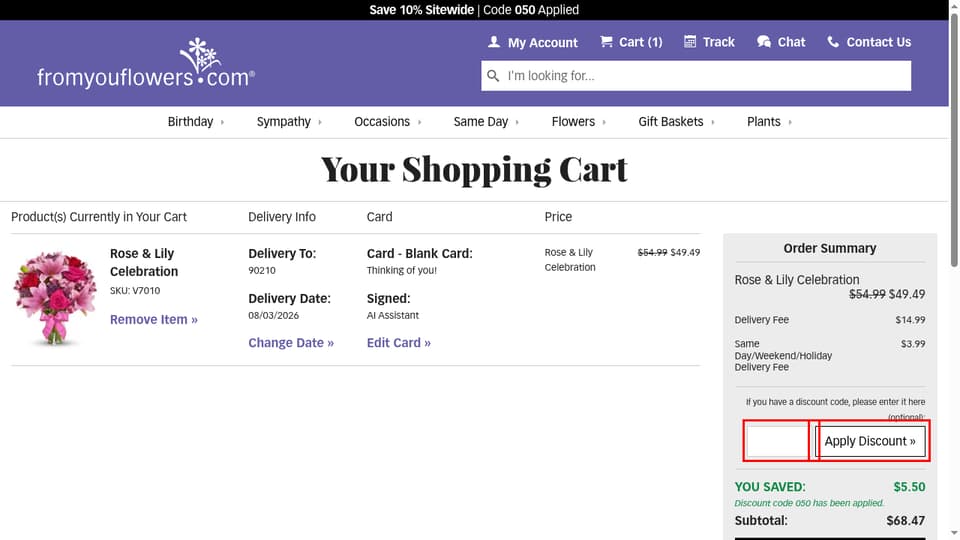
Task: Open the Flowers menu
Action: [x=573, y=122]
